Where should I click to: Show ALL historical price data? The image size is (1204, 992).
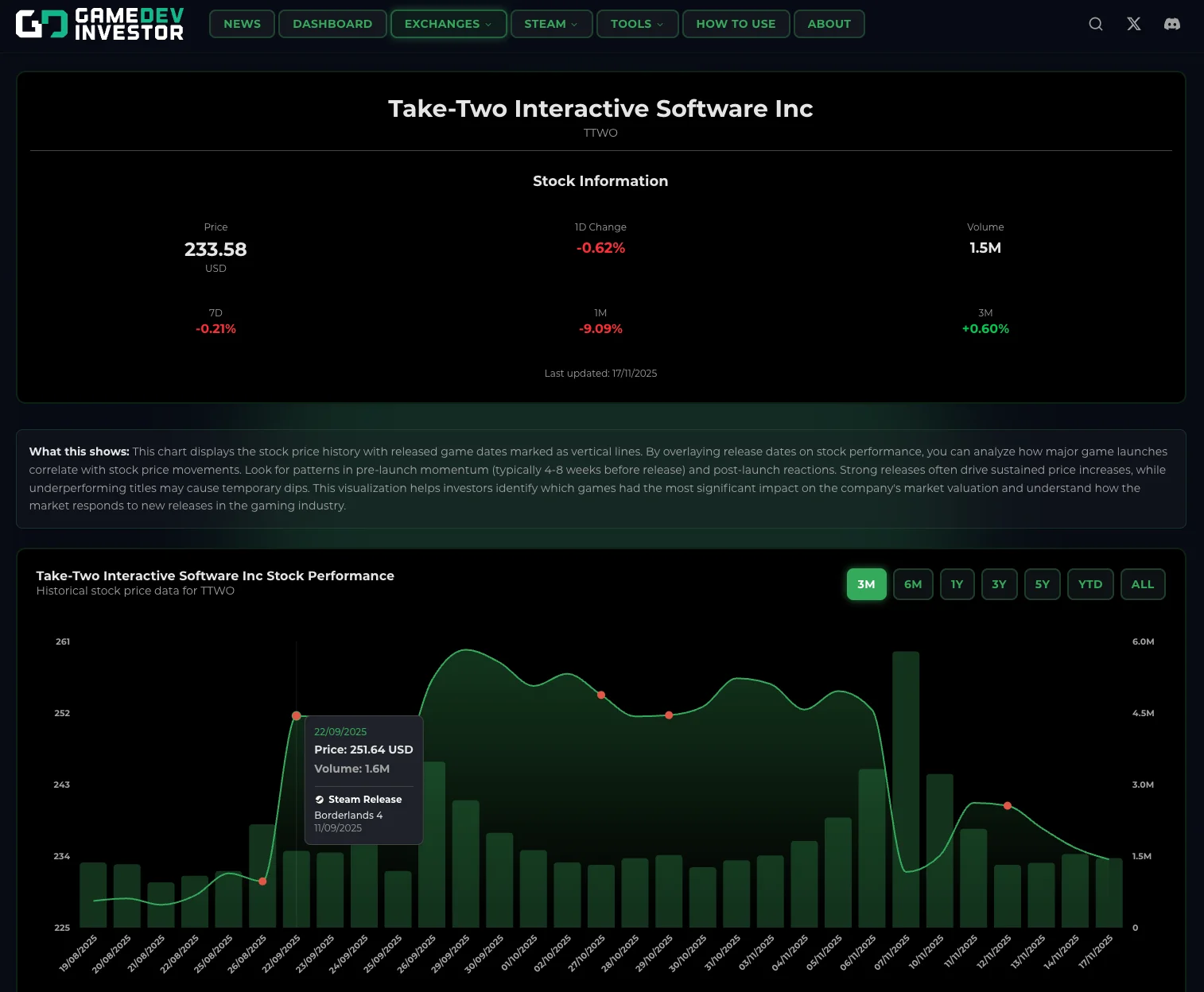[1142, 584]
